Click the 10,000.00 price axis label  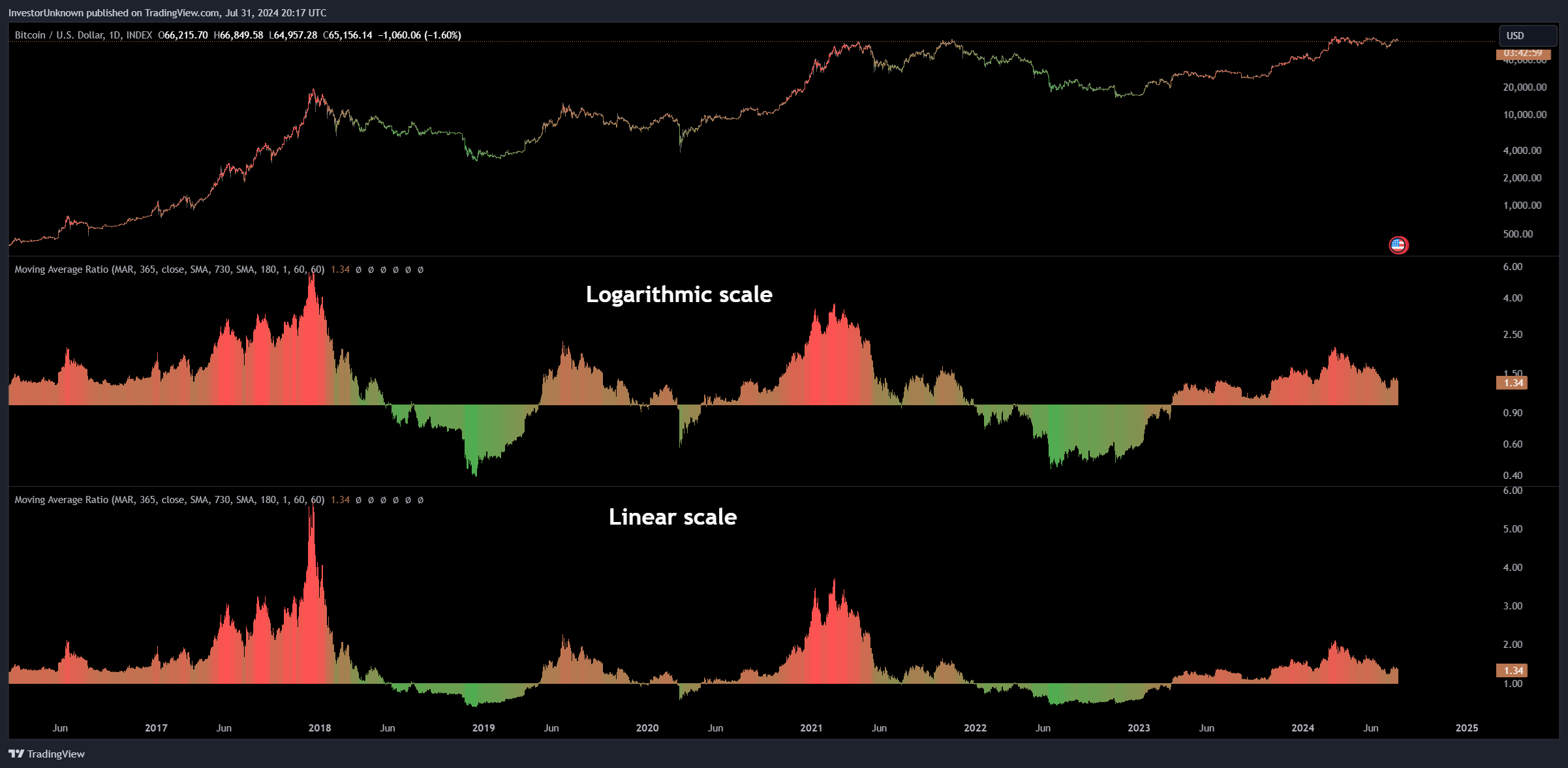click(x=1525, y=115)
